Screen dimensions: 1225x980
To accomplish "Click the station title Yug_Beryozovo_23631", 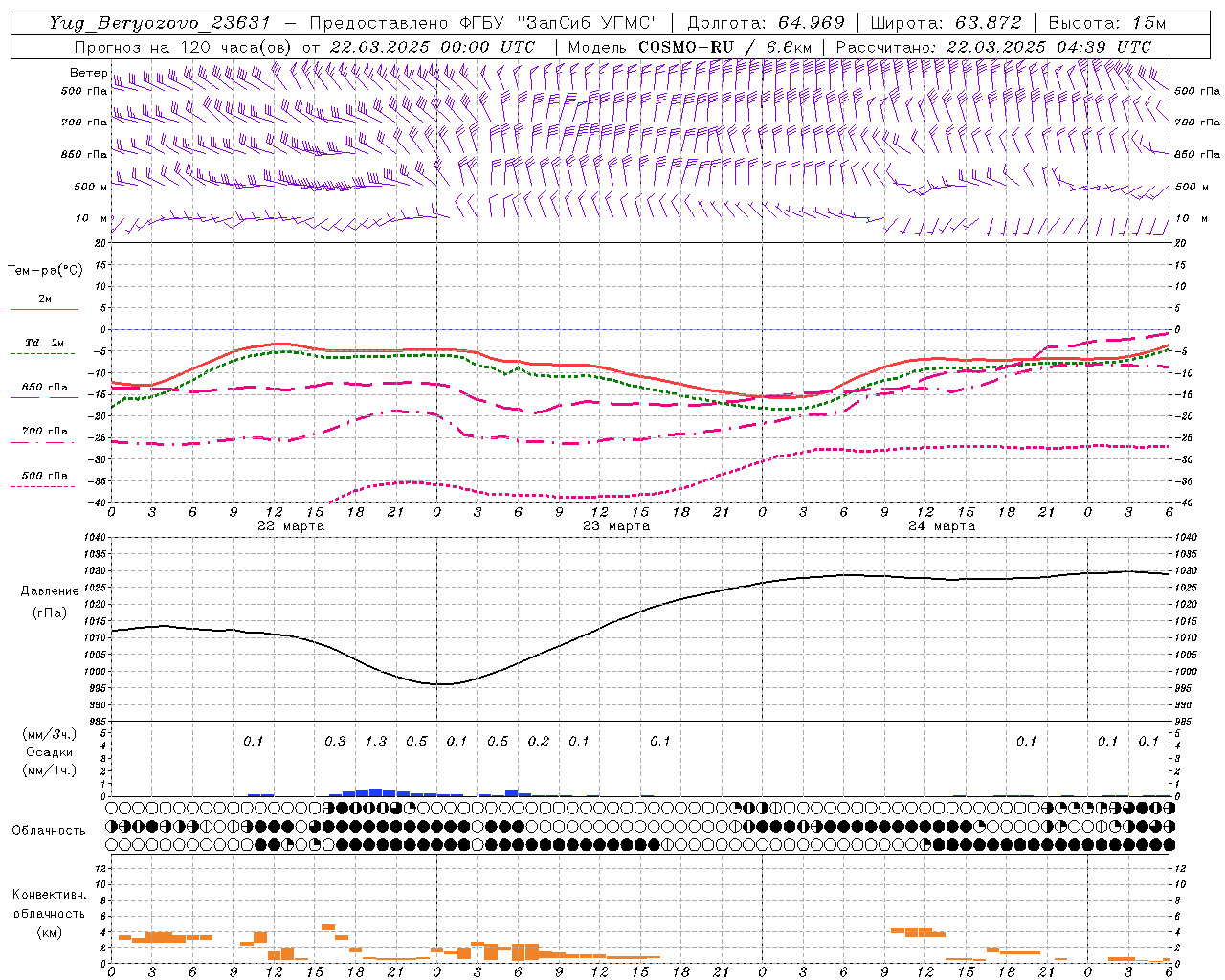I will tap(159, 23).
